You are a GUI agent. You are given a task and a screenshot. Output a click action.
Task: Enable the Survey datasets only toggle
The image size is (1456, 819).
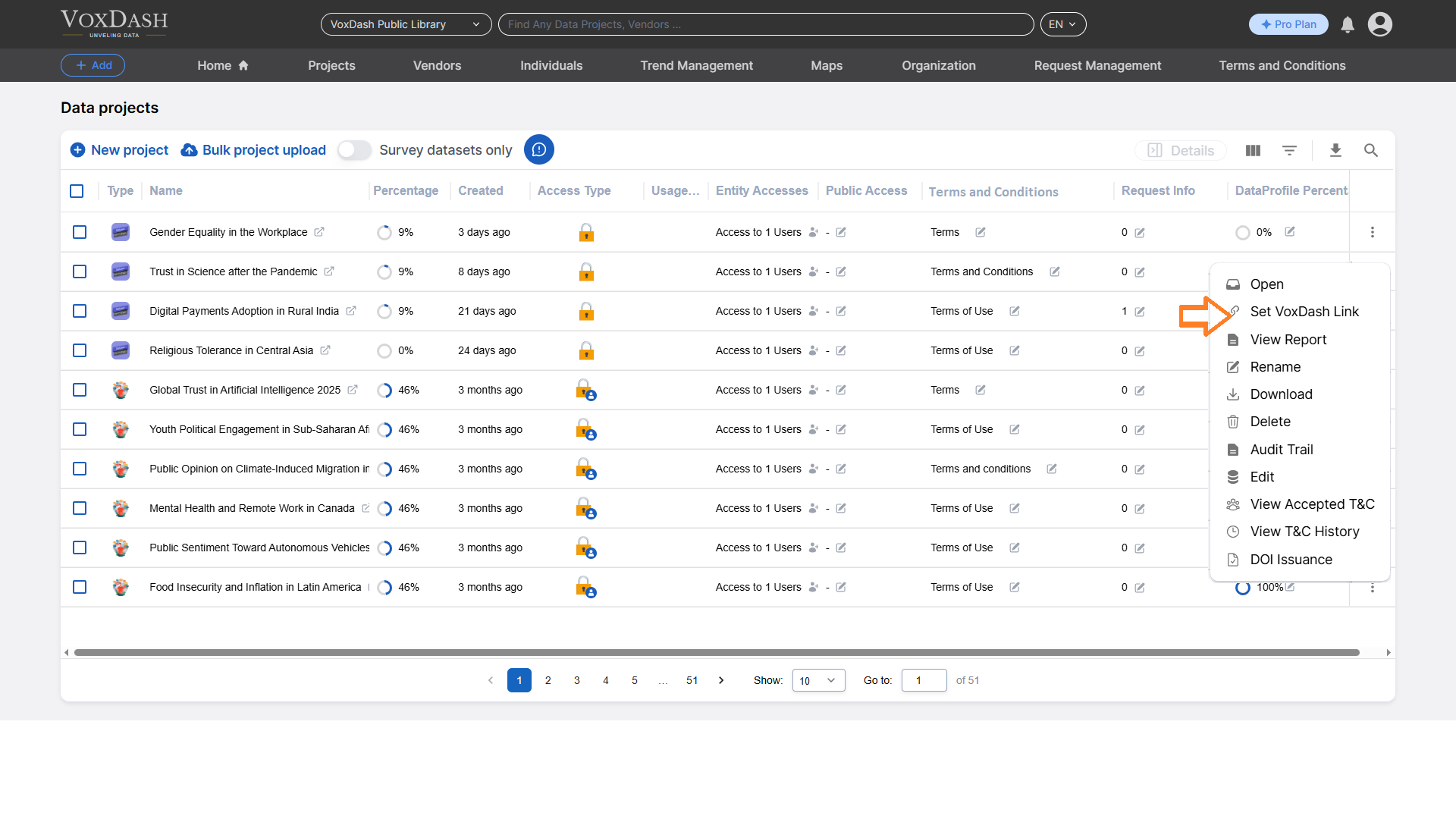click(353, 150)
